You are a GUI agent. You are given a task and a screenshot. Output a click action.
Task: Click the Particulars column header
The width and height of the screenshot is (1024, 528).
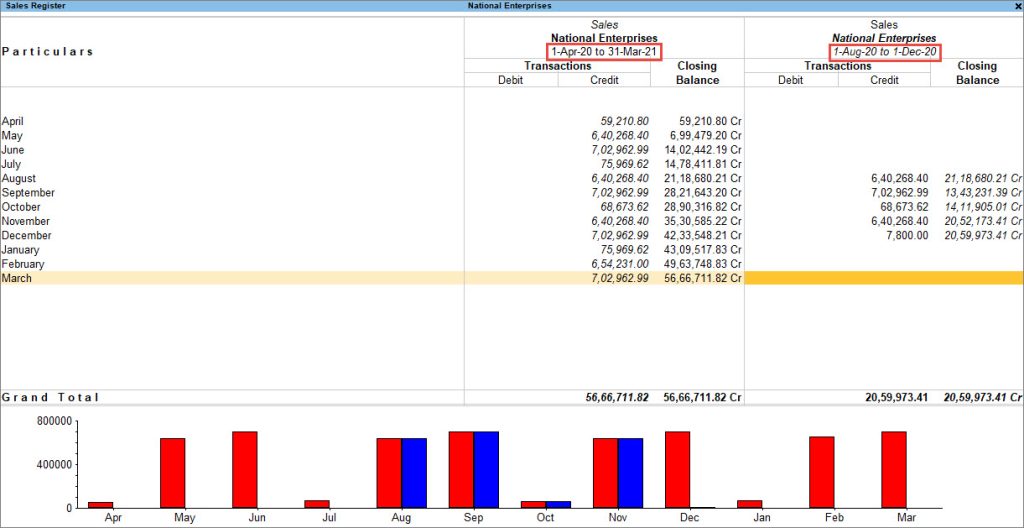pyautogui.click(x=48, y=51)
